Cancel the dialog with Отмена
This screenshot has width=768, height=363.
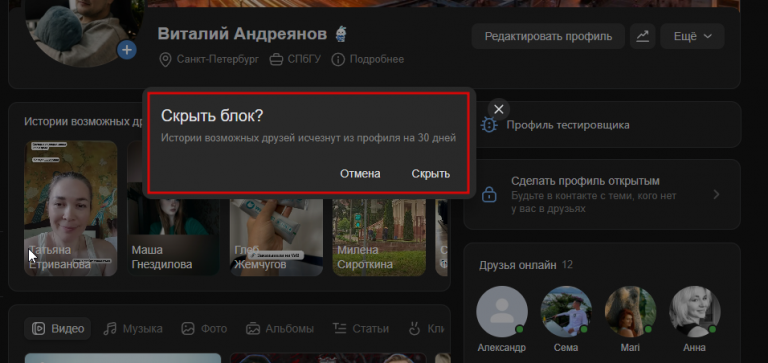coord(360,174)
